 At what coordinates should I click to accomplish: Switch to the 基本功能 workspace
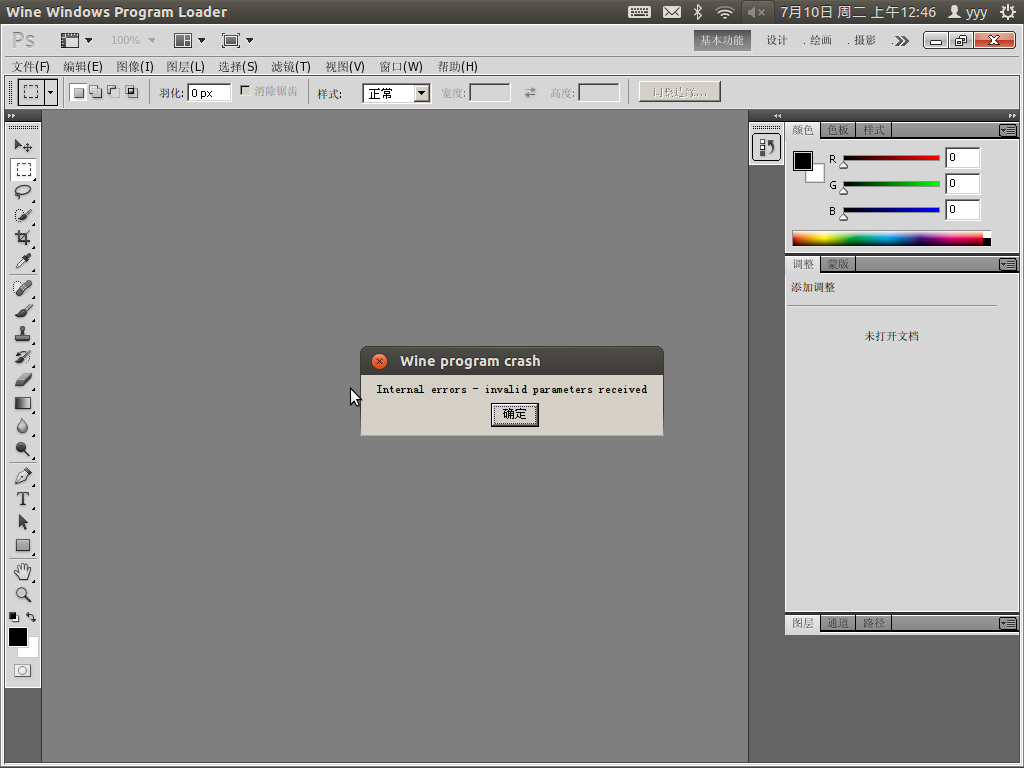tap(722, 40)
